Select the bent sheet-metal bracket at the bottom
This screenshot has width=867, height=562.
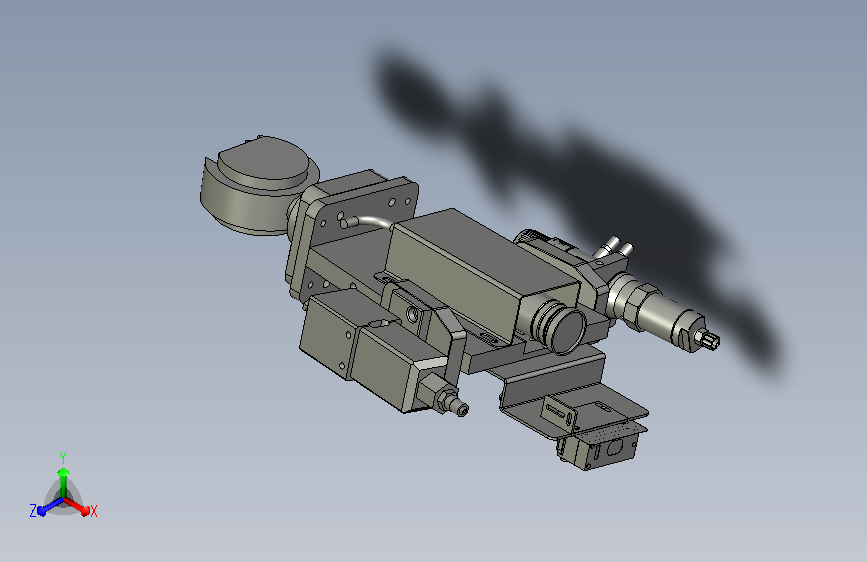[570, 393]
